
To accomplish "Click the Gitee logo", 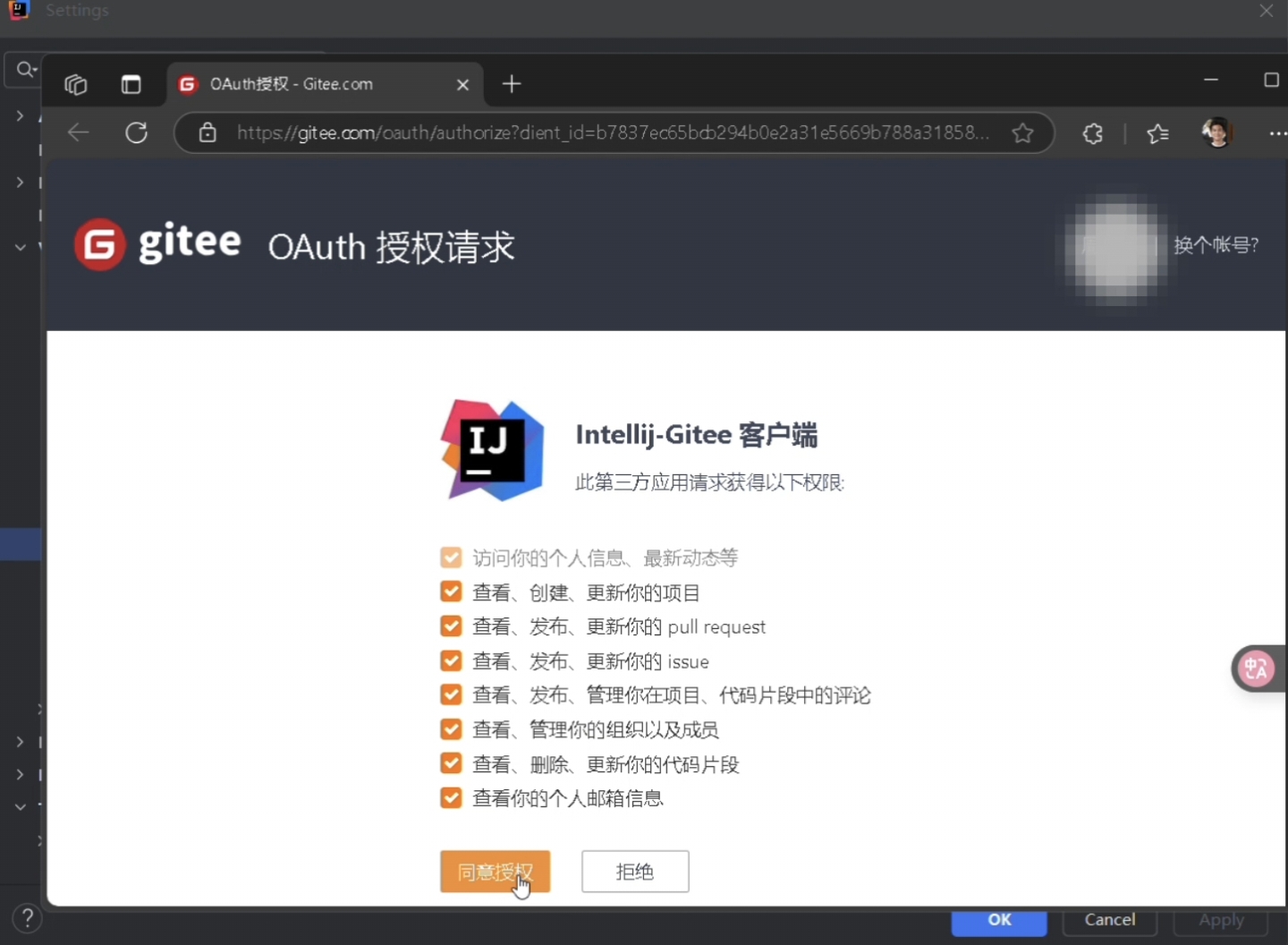I will point(157,244).
